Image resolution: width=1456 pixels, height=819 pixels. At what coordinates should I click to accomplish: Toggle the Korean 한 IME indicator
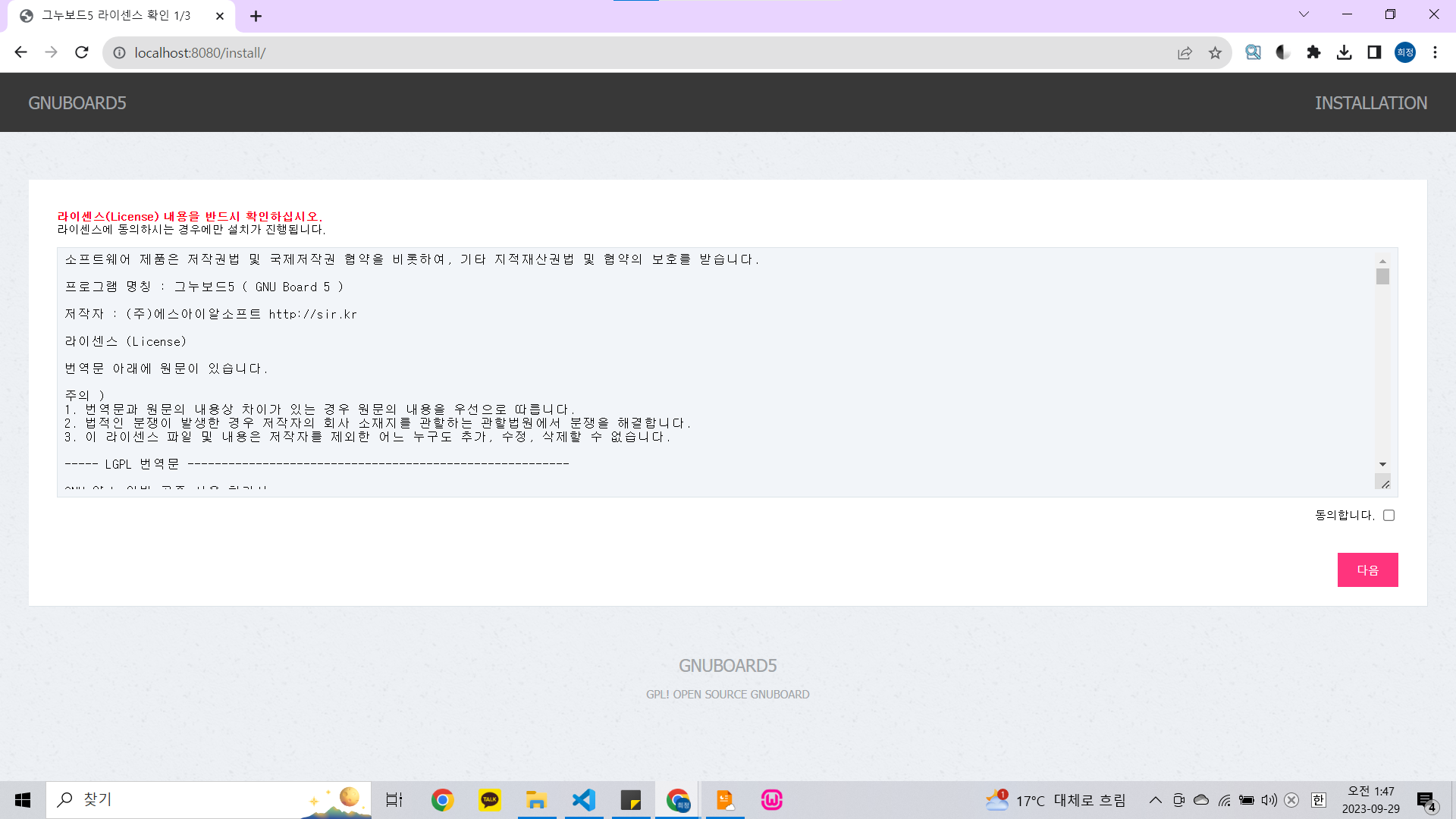pos(1319,800)
